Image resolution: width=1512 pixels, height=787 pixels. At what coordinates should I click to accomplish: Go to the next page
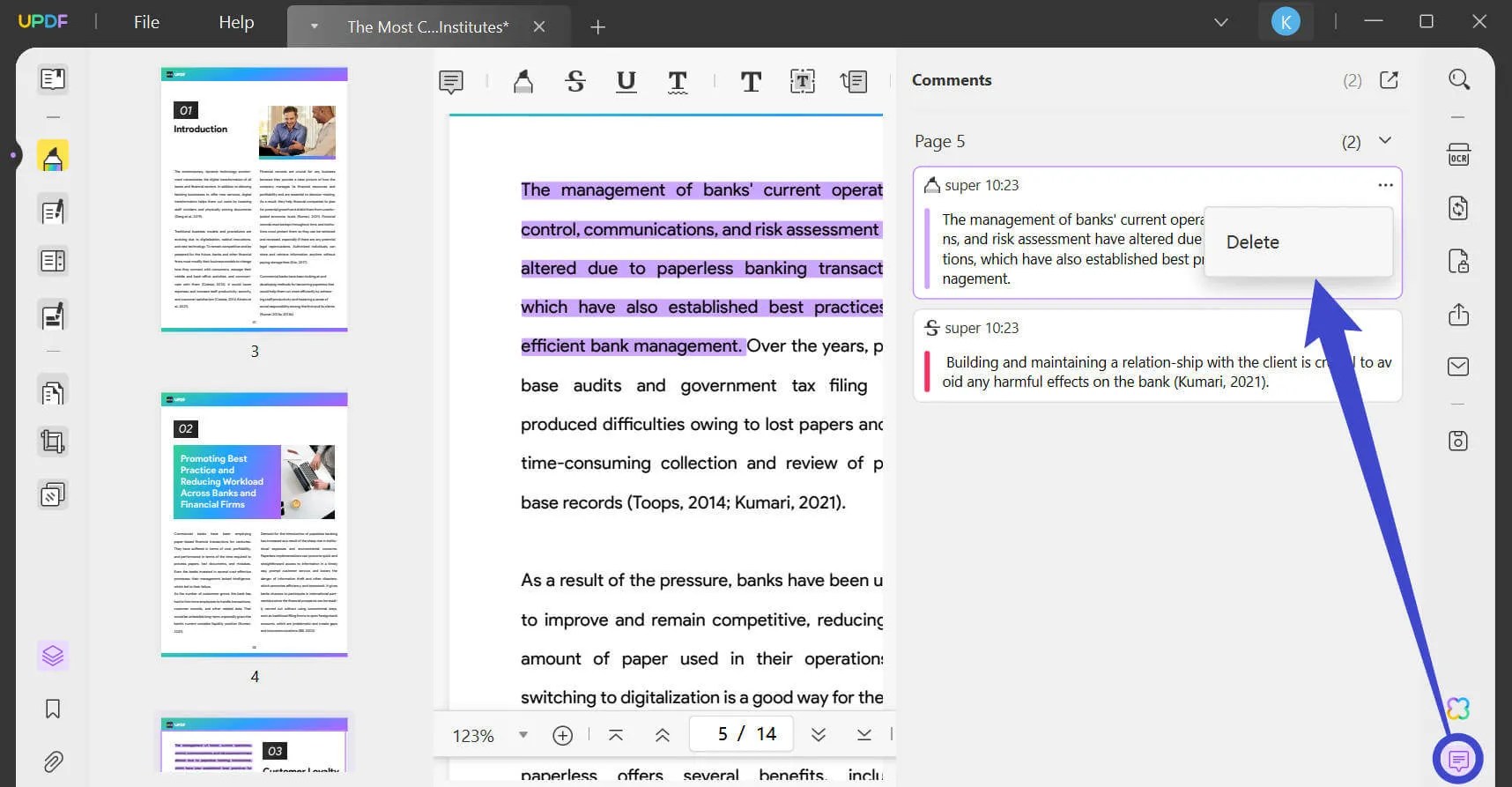(x=818, y=735)
